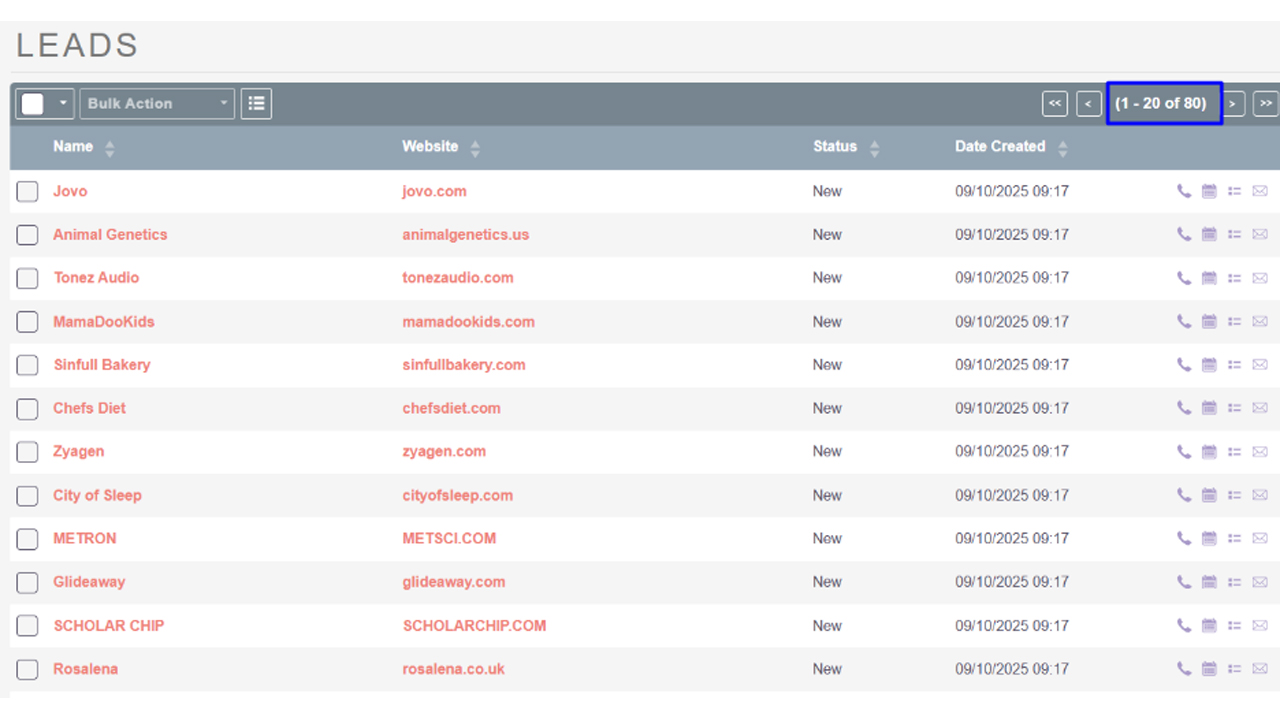Check the MamaDooKids row checkbox
1280x720 pixels.
coord(27,321)
